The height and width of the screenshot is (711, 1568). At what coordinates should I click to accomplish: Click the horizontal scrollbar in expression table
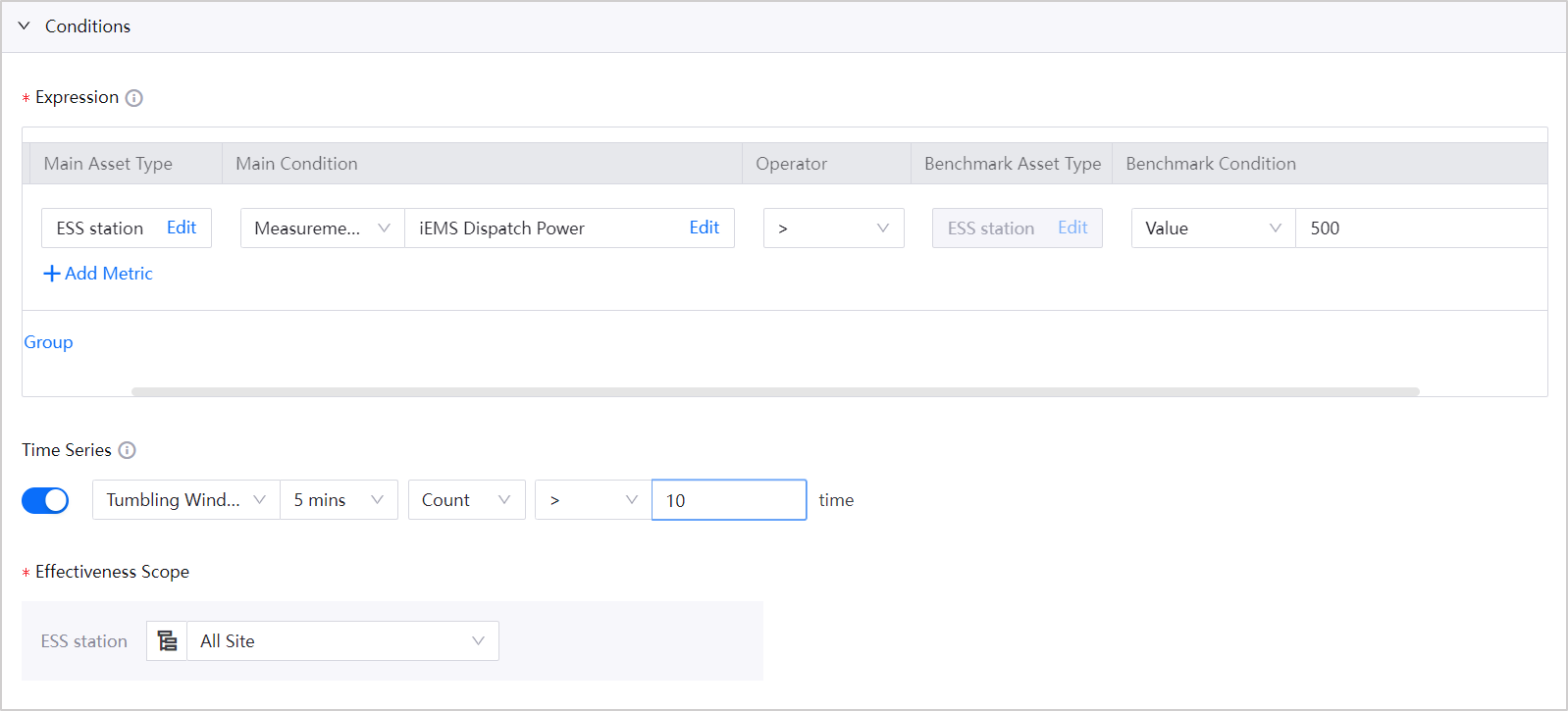point(775,391)
